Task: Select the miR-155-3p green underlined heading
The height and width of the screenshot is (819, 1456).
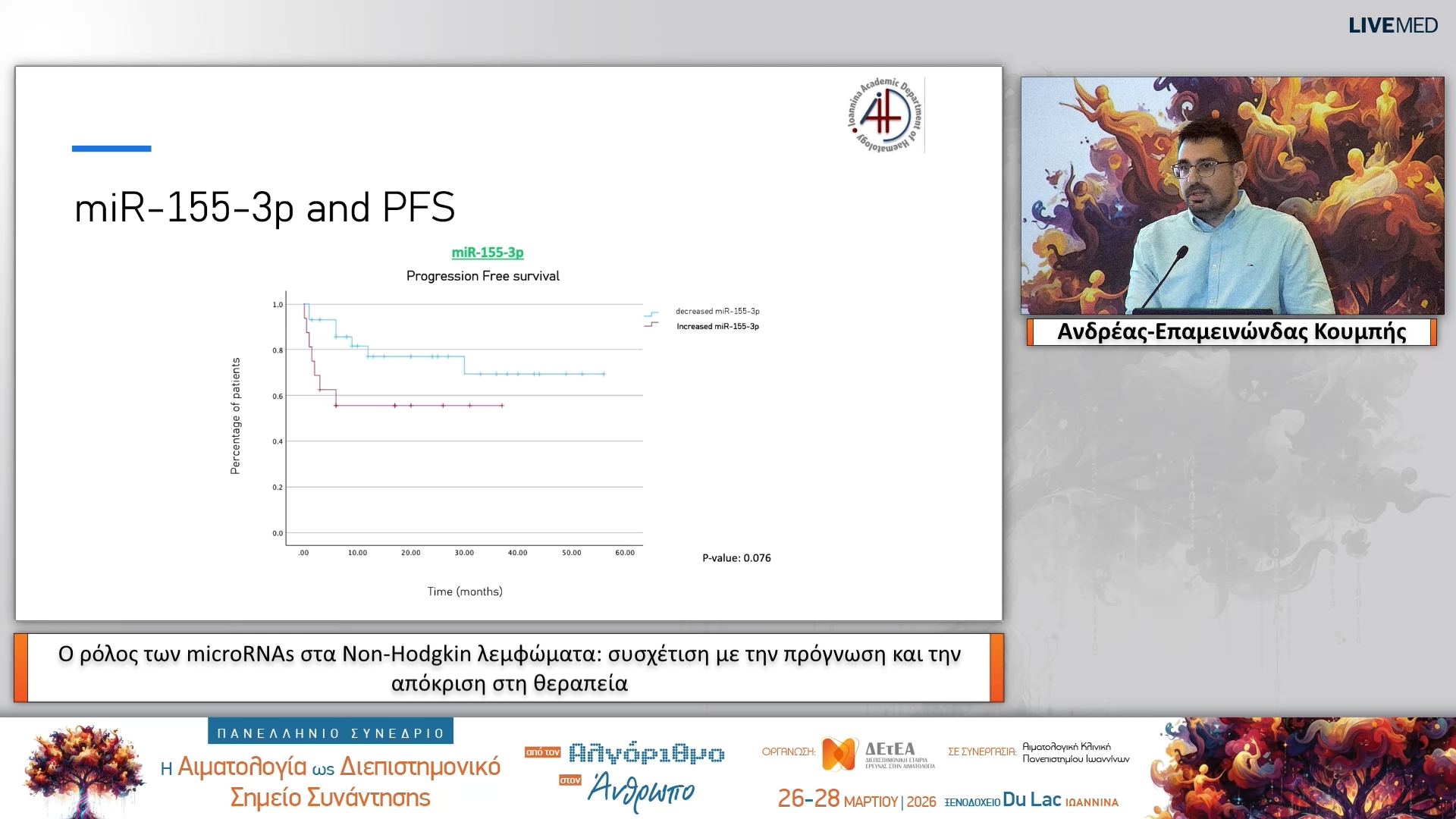Action: [488, 253]
